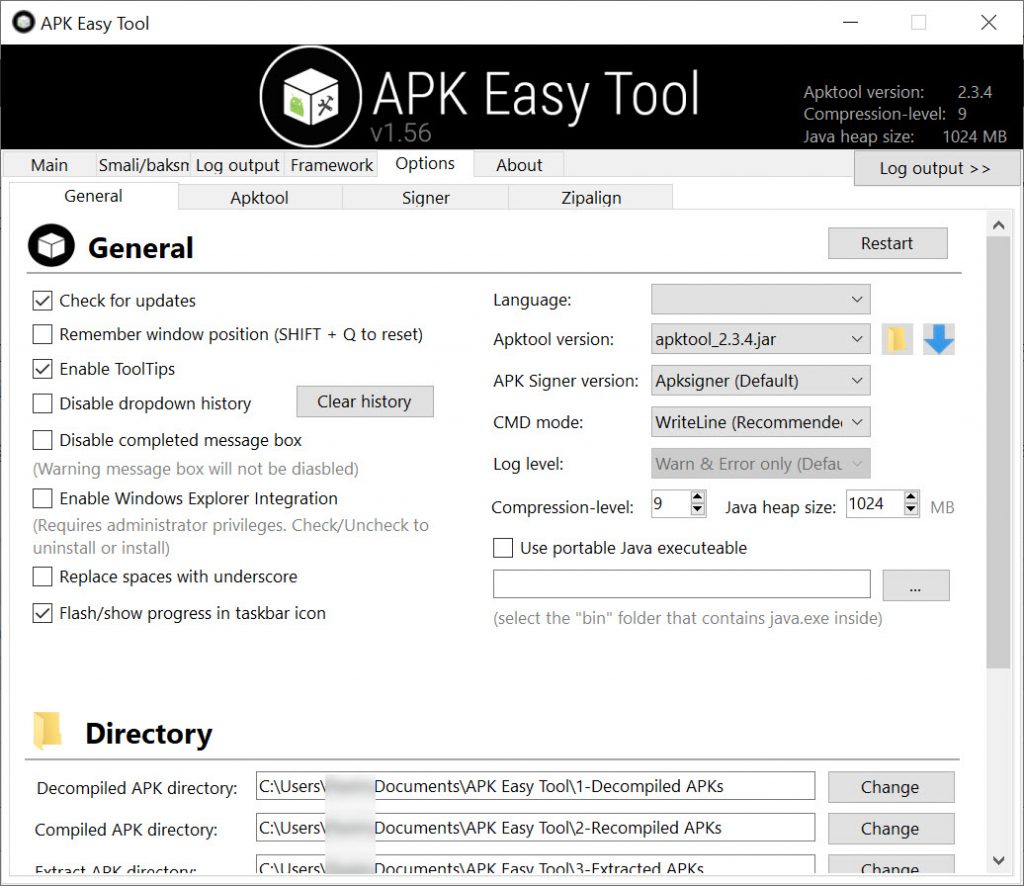Open the Signer options tab

click(425, 198)
